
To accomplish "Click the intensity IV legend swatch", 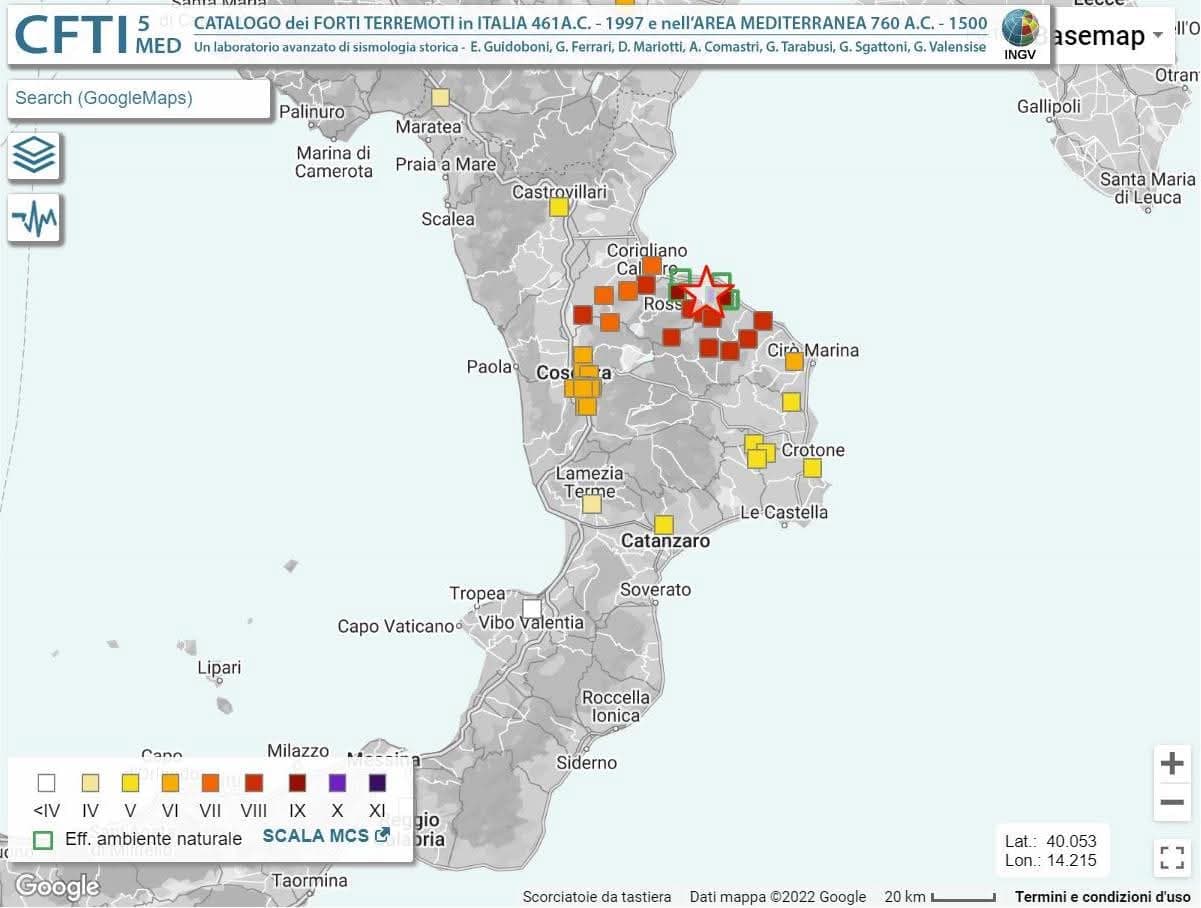I will tap(90, 782).
